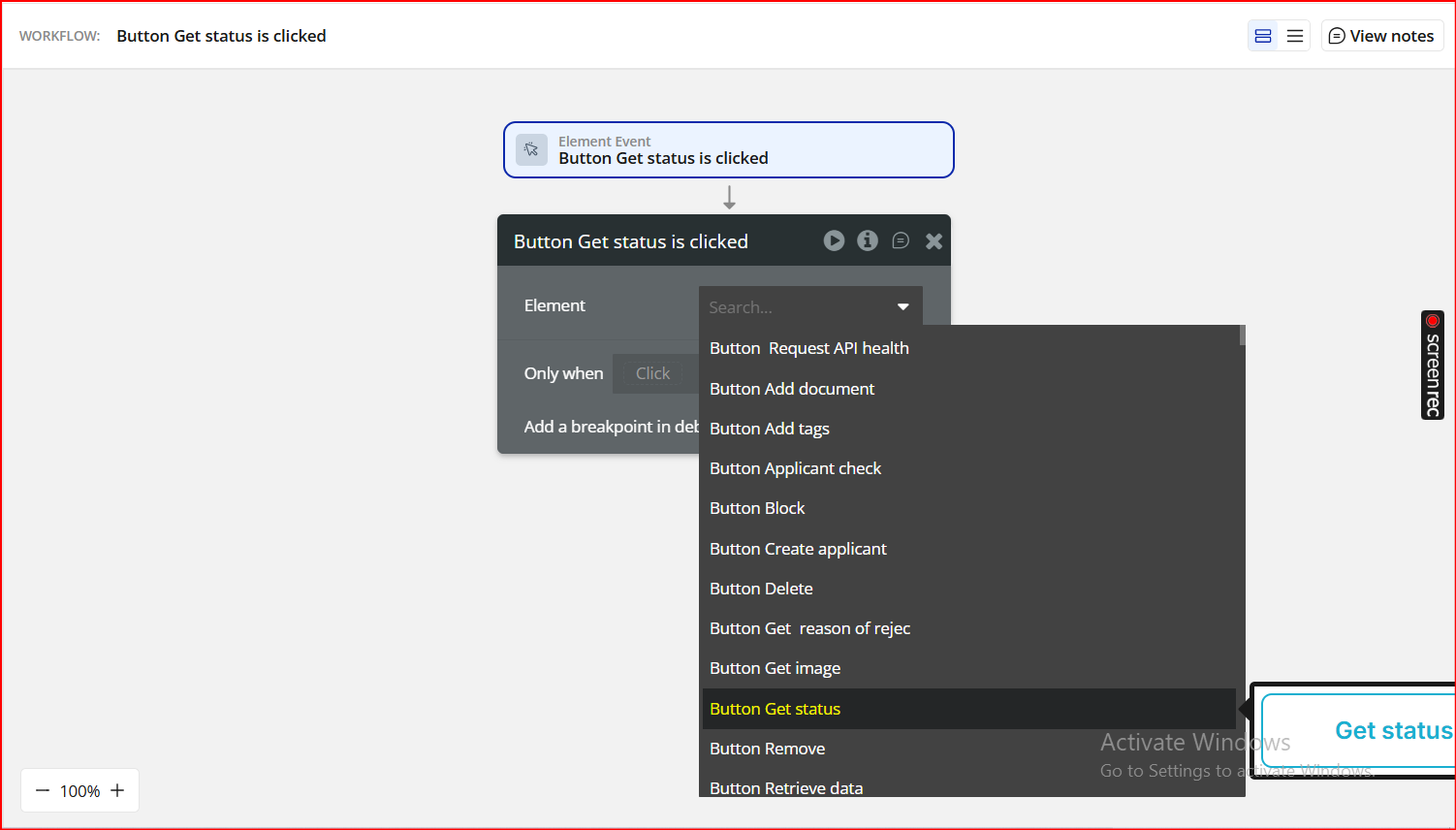Select the Element Event trigger box
This screenshot has width=1456, height=830.
[729, 149]
